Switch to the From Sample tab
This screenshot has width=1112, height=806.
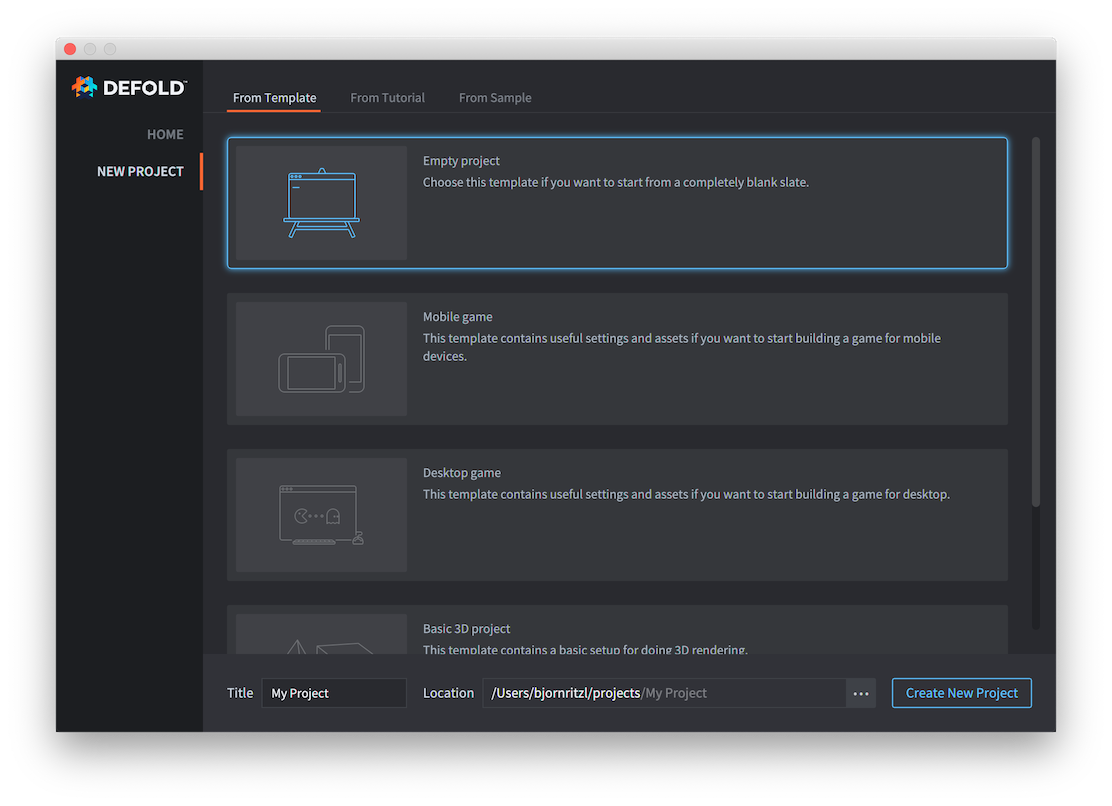pos(495,98)
